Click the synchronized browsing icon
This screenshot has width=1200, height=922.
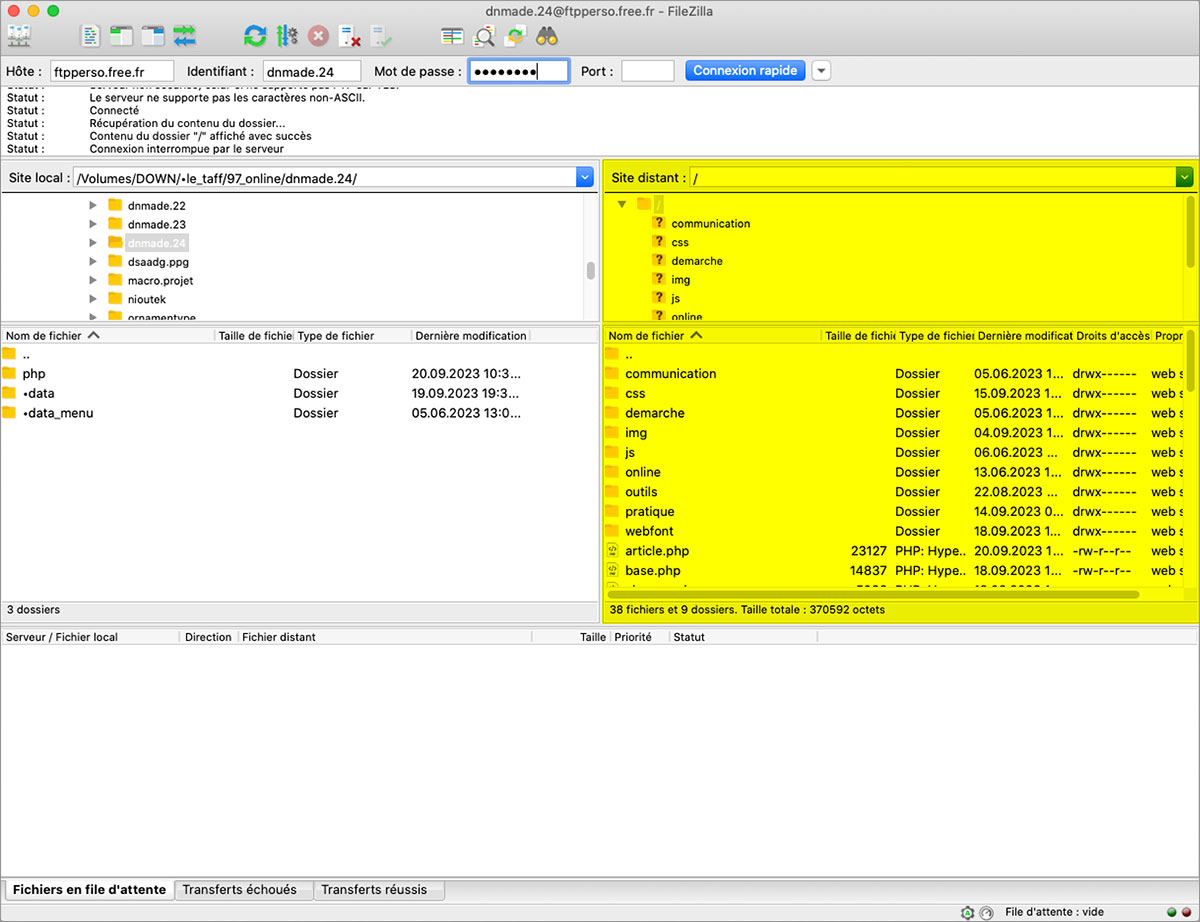click(x=515, y=37)
